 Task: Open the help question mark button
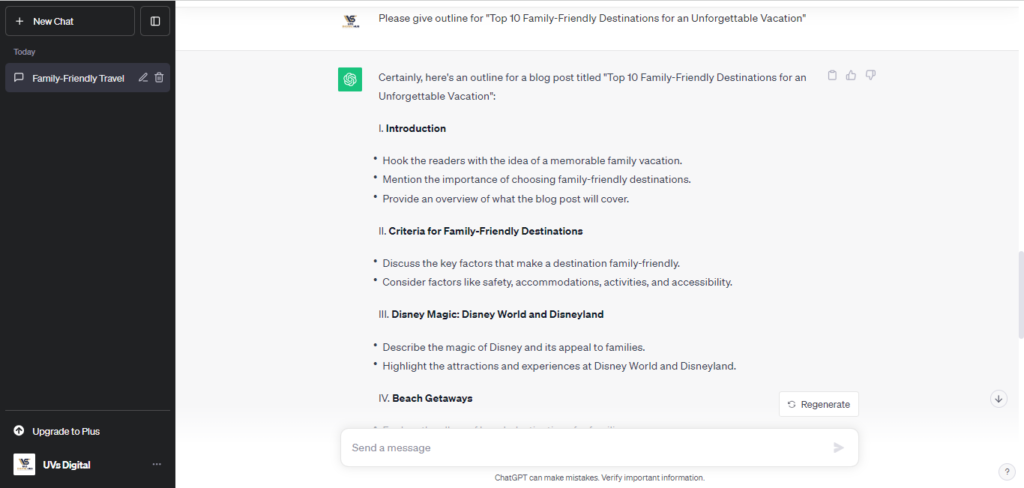click(1006, 472)
